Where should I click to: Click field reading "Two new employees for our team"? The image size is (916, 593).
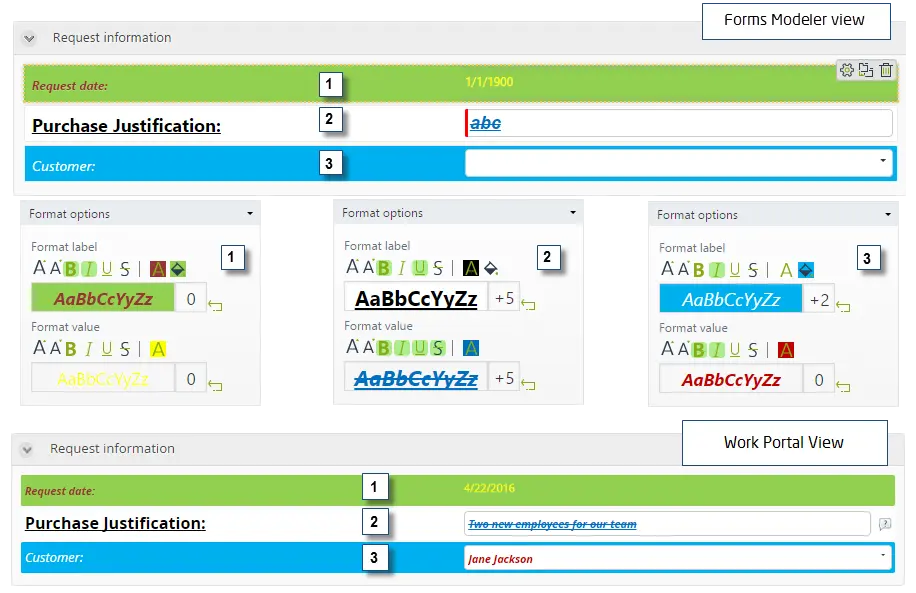point(667,524)
